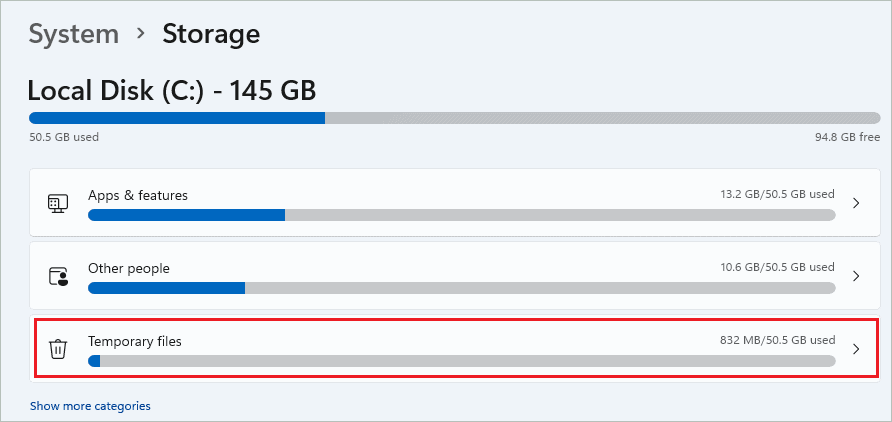Open the Apps & features label
This screenshot has height=422, width=892.
point(138,195)
